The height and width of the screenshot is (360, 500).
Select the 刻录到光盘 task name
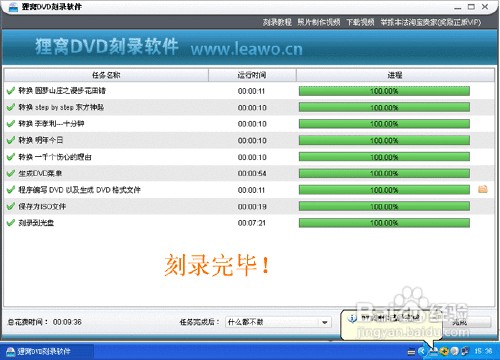tap(36, 223)
